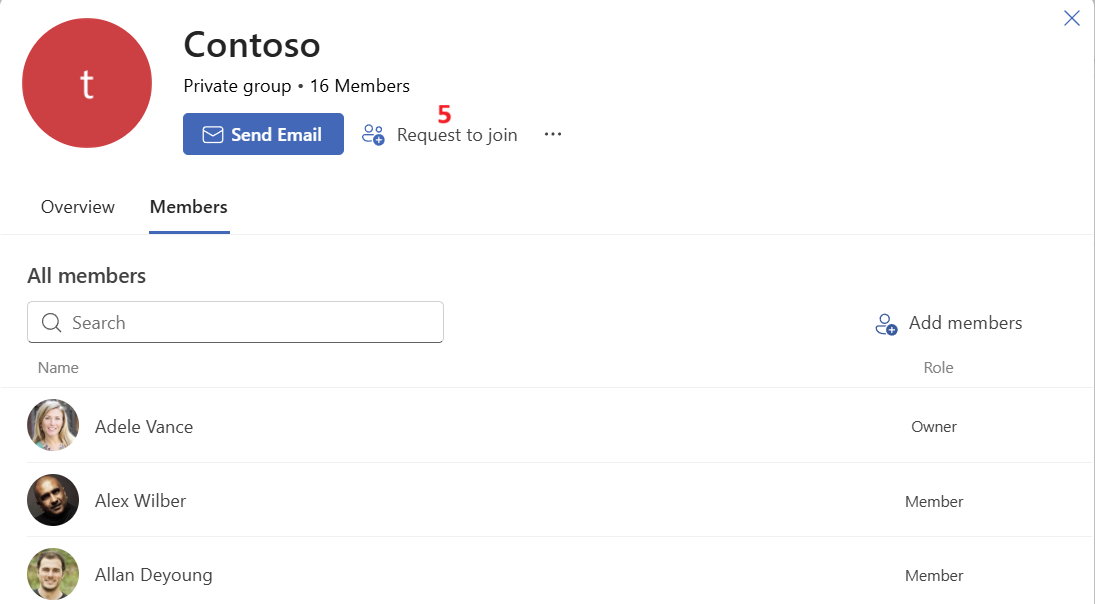Click Request to join
Viewport: 1095px width, 604px height.
click(457, 135)
